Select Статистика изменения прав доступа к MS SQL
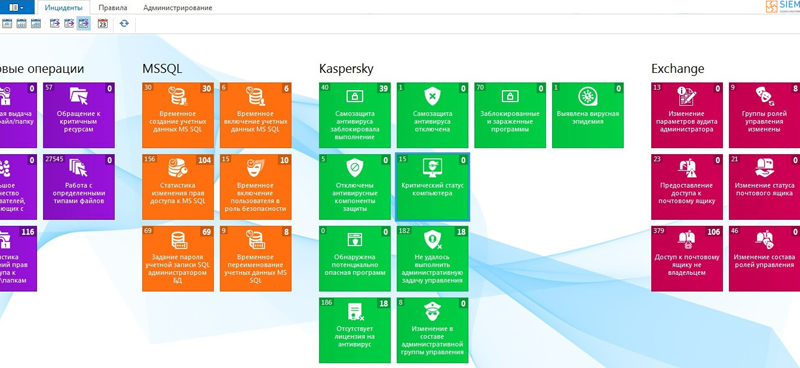This screenshot has width=800, height=368. [x=178, y=187]
